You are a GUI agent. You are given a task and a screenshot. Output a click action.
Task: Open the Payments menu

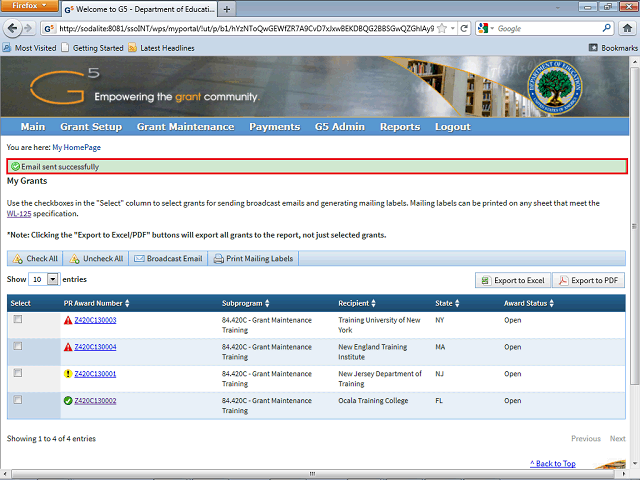(x=275, y=127)
